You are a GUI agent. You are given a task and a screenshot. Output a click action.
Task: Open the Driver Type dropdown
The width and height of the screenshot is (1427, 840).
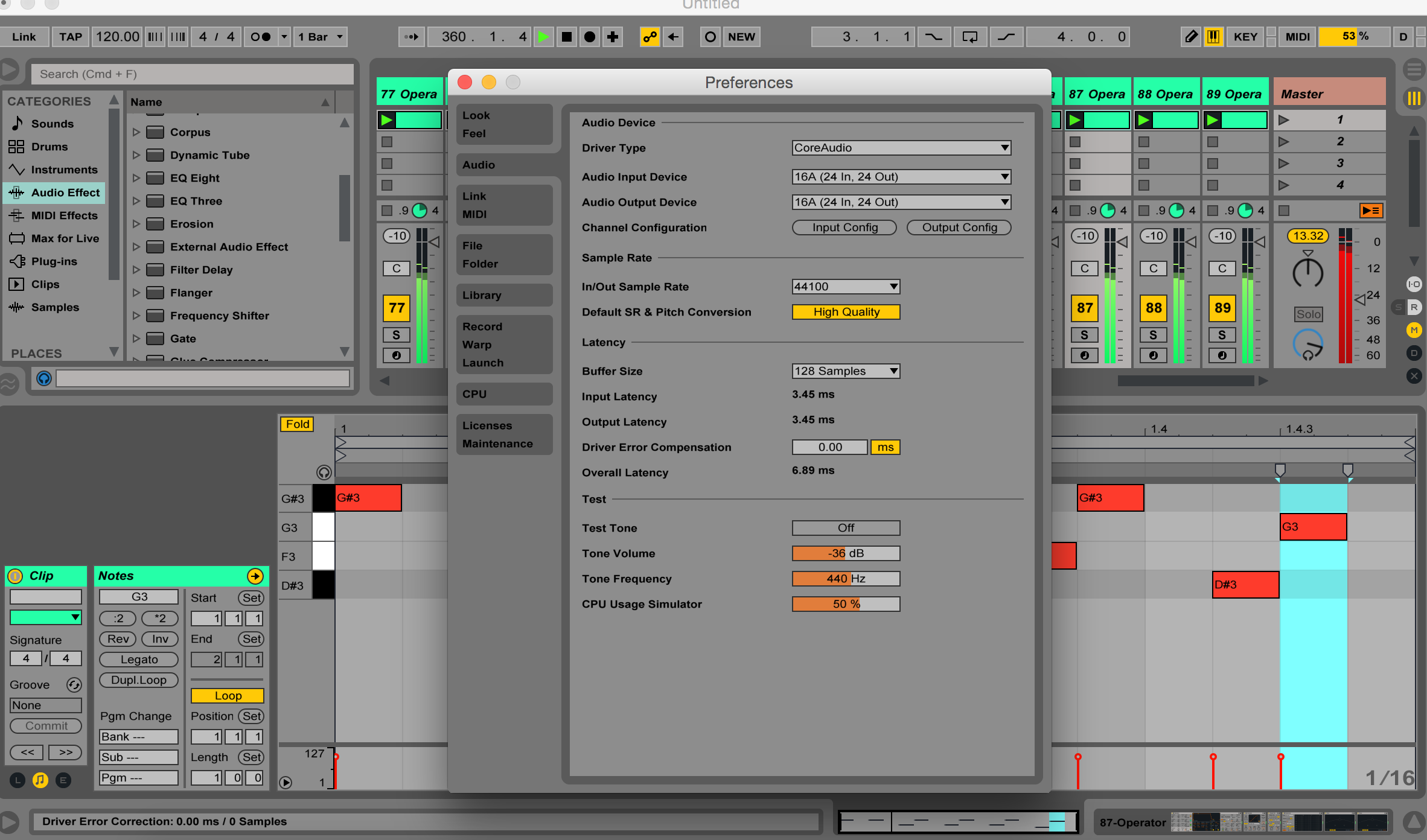pyautogui.click(x=901, y=148)
